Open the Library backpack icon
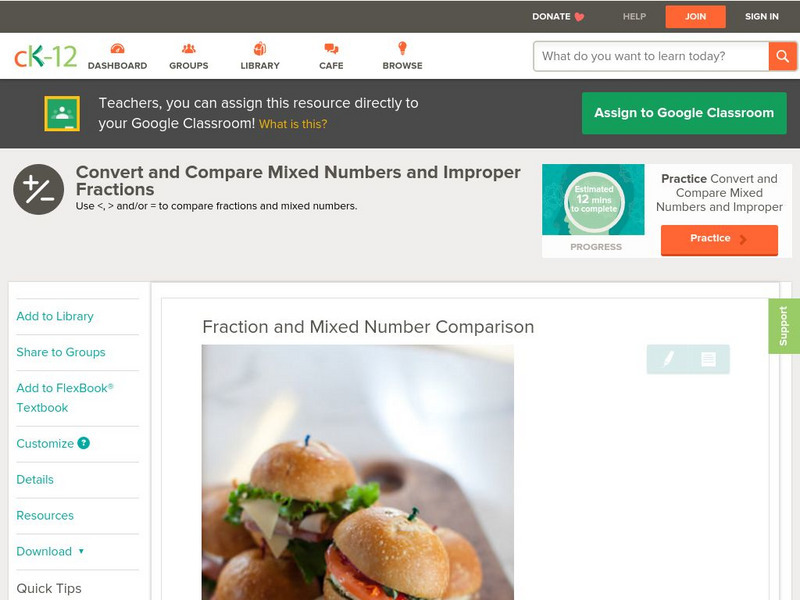 click(x=260, y=48)
